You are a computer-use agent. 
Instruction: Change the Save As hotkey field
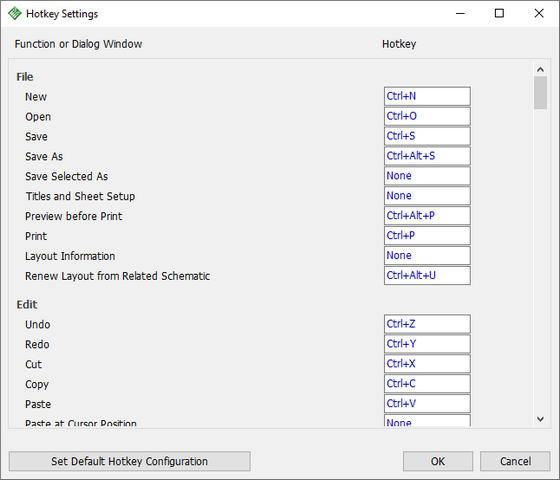coord(427,156)
